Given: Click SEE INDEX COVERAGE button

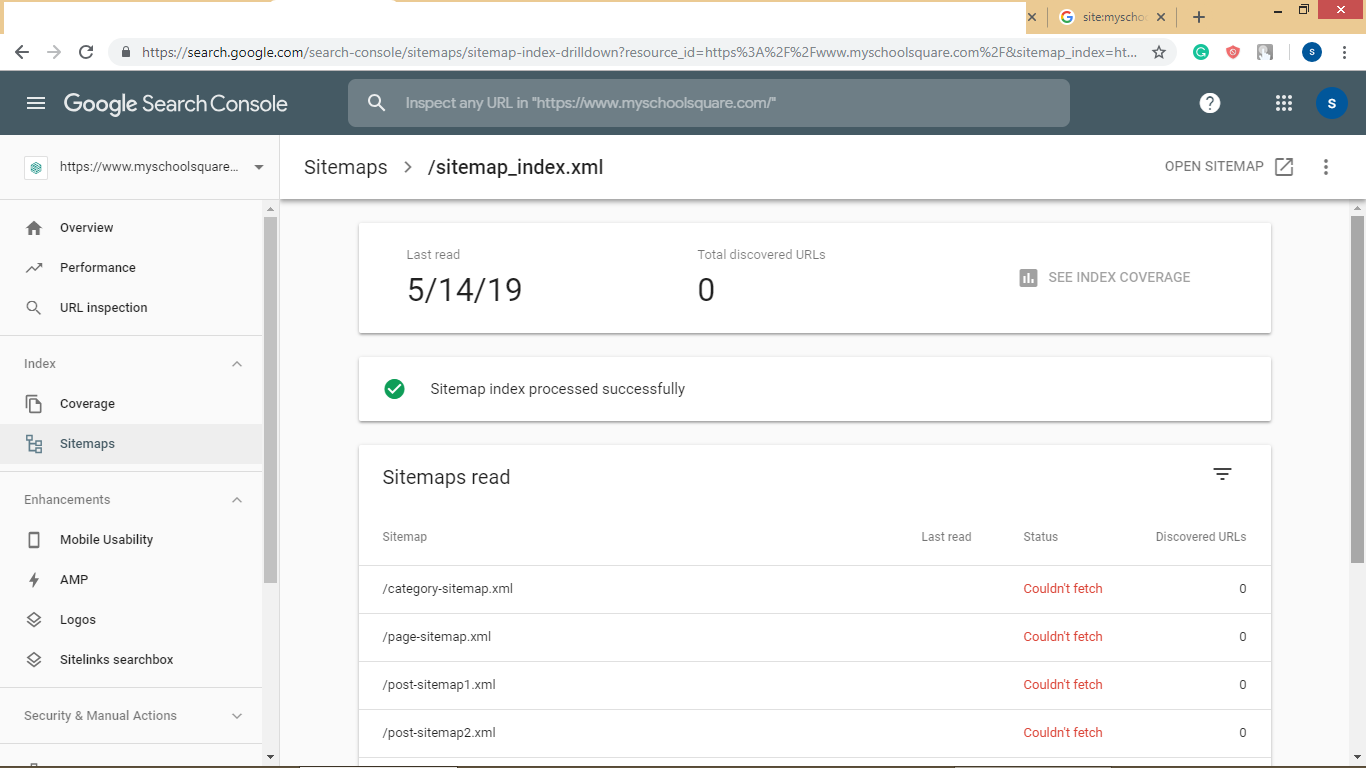Looking at the screenshot, I should [1104, 278].
